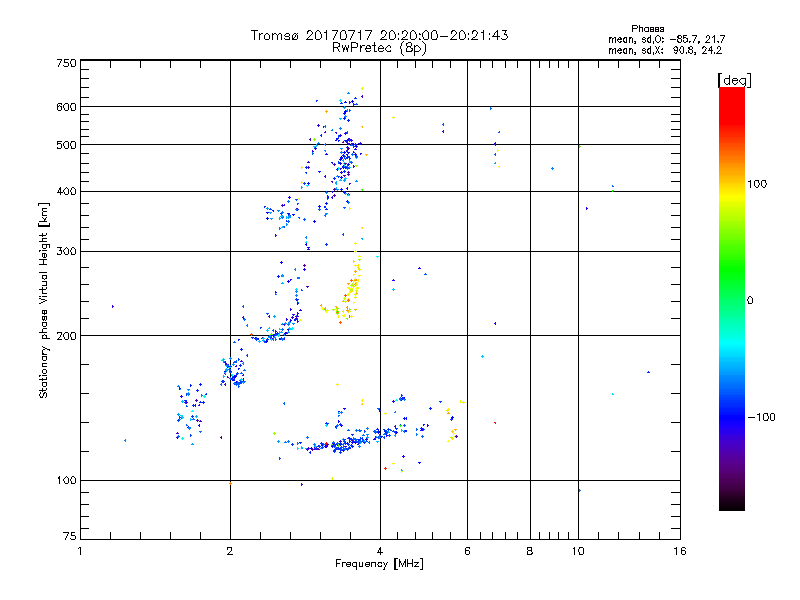This screenshot has width=800, height=600.
Task: Click the "mean, sd,O: -85.7, 21.7" line
Action: (666, 39)
